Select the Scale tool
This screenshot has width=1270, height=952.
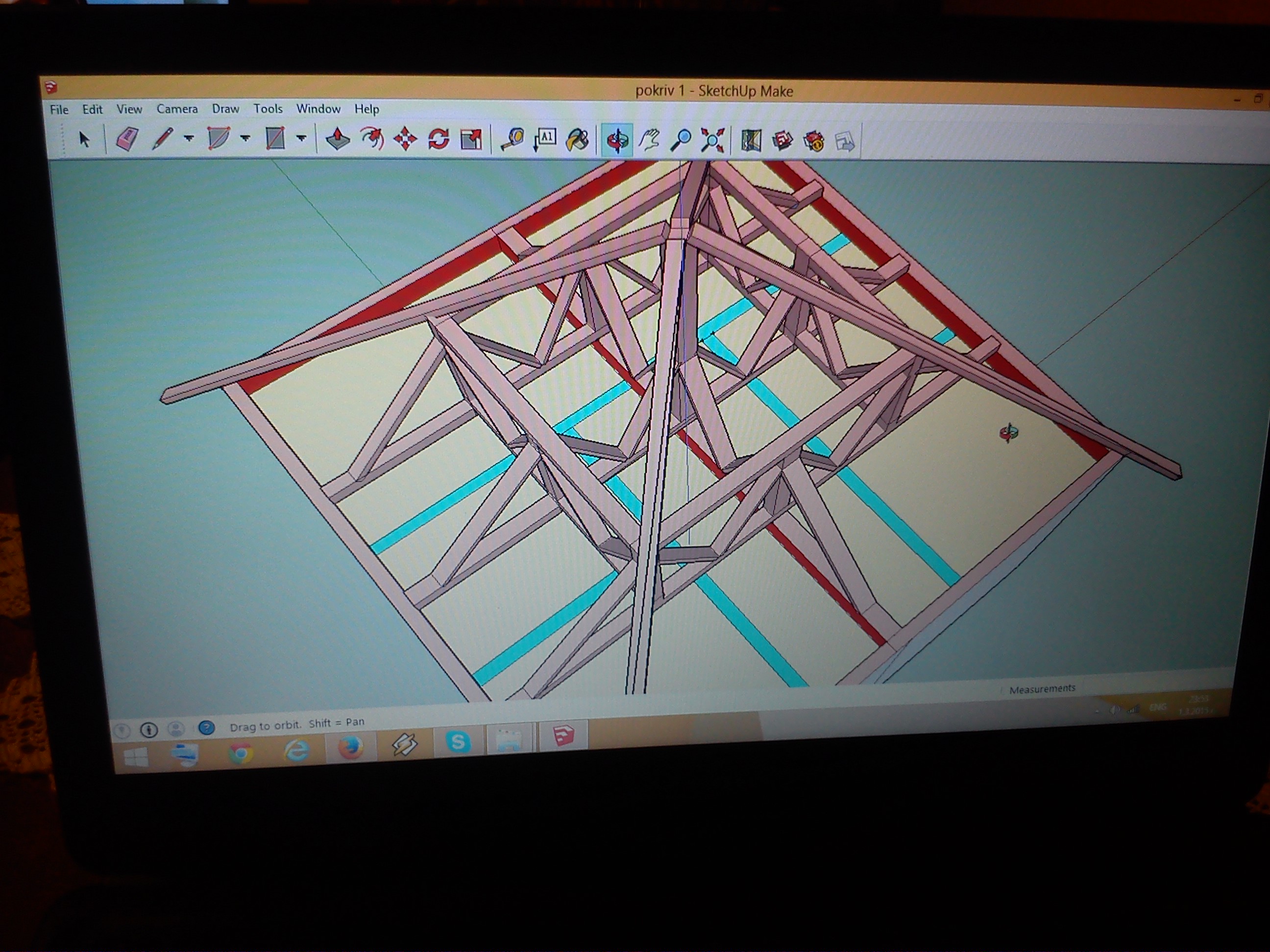pos(471,140)
